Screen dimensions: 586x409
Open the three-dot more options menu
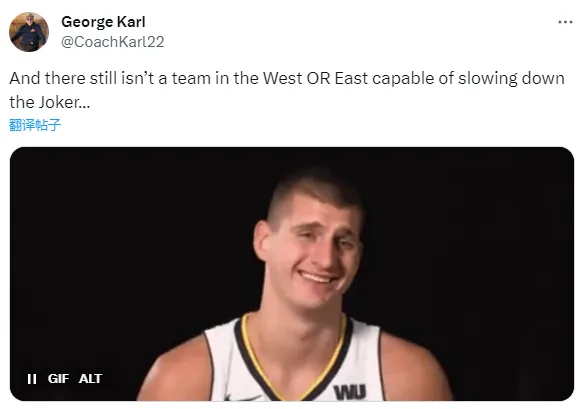point(565,22)
